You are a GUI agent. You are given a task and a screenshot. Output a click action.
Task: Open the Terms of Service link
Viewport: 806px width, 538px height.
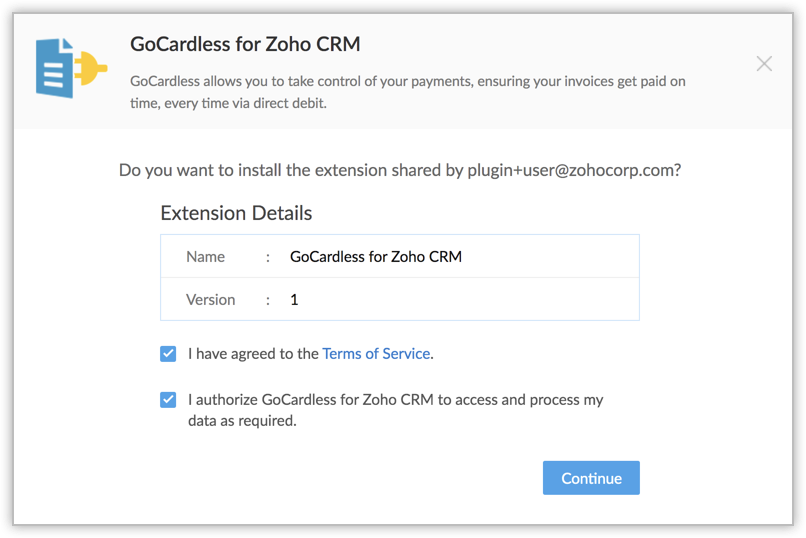pyautogui.click(x=376, y=354)
